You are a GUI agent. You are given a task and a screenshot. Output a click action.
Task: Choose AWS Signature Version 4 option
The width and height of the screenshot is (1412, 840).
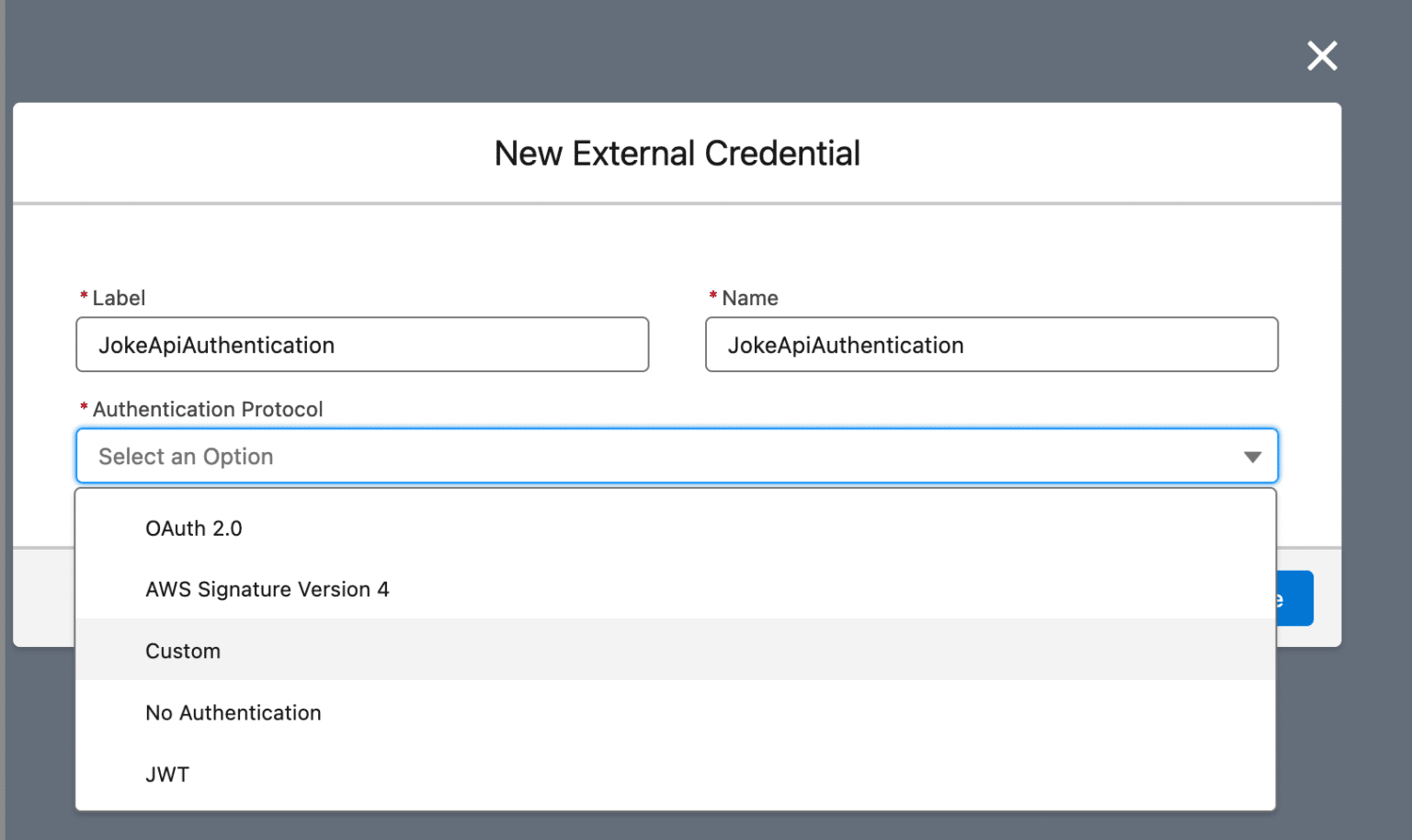268,589
